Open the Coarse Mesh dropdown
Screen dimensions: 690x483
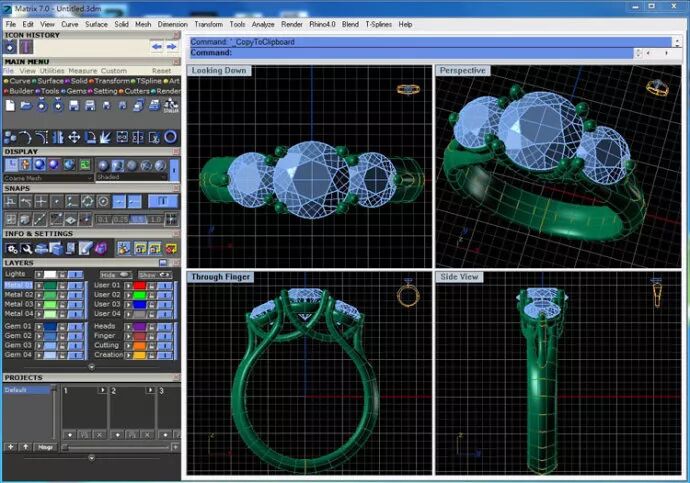point(48,178)
